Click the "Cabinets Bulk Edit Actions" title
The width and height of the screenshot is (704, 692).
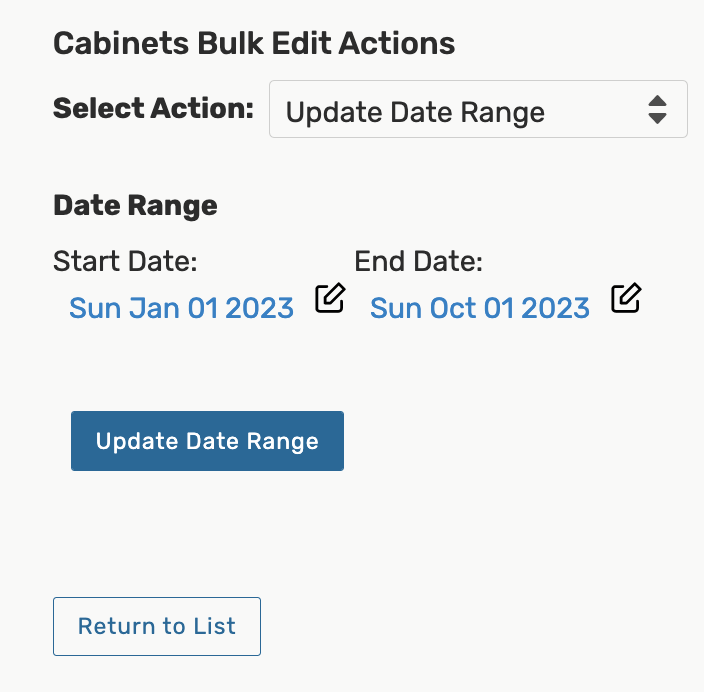tap(254, 44)
